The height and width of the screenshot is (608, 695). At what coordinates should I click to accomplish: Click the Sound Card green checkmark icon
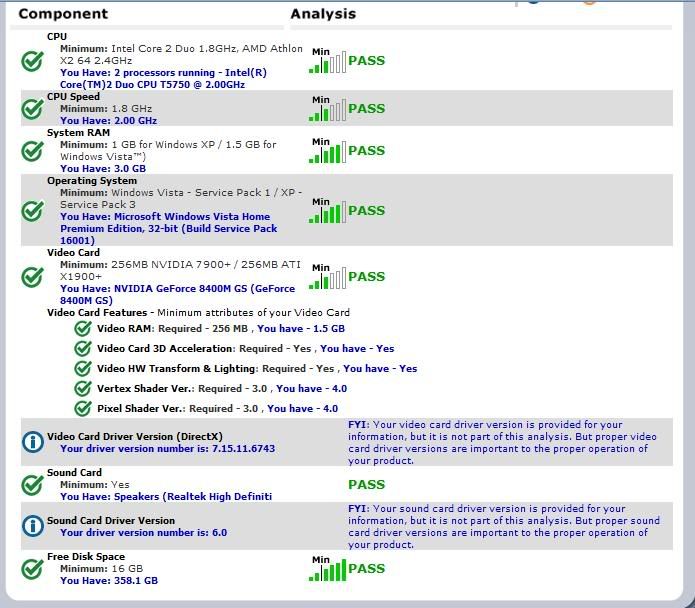pyautogui.click(x=32, y=485)
